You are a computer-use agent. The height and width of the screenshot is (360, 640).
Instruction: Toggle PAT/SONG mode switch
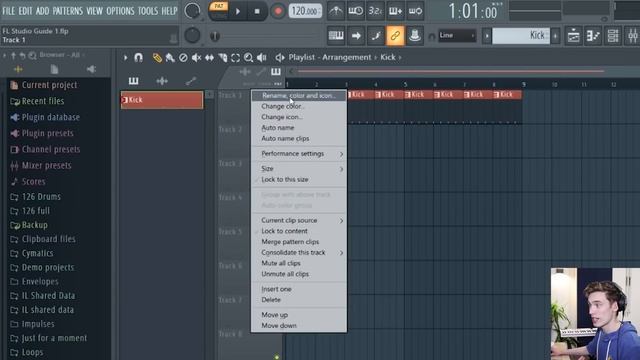(219, 11)
